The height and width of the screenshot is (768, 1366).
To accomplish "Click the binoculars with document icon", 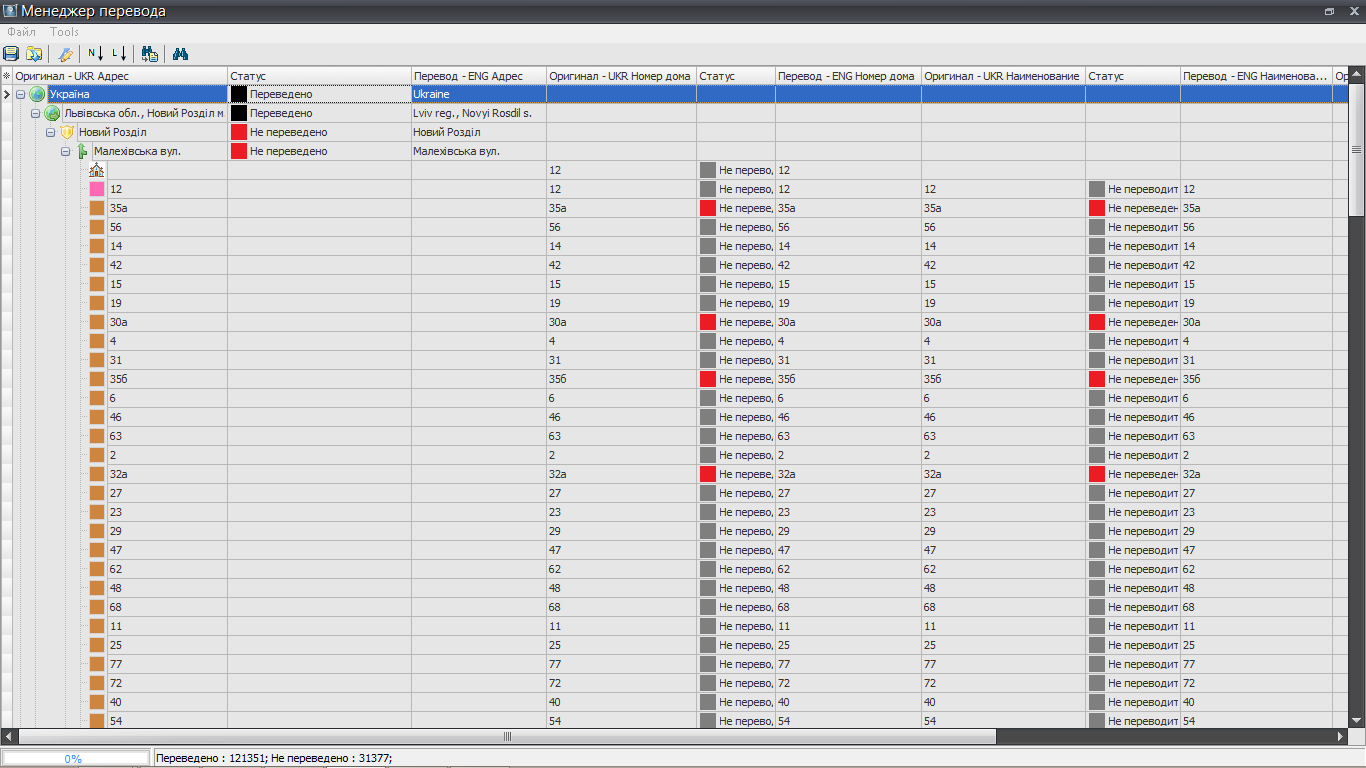I will coord(150,54).
